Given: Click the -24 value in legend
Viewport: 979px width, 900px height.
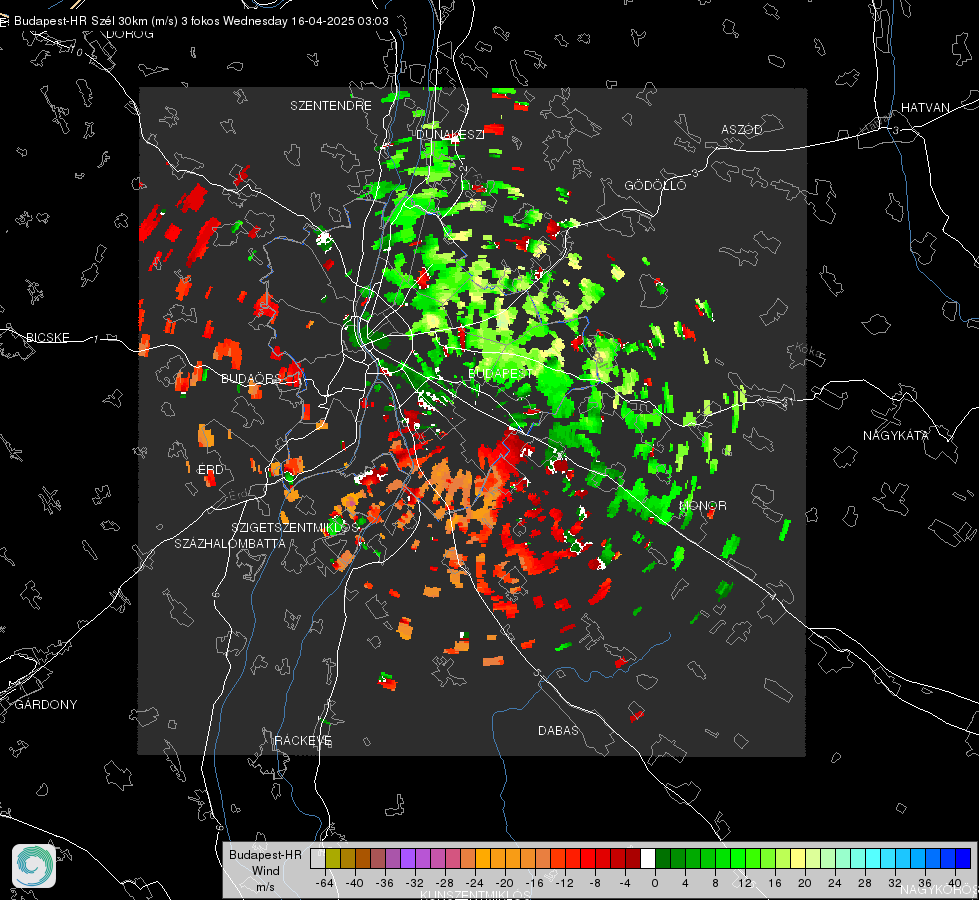Looking at the screenshot, I should pos(475,883).
